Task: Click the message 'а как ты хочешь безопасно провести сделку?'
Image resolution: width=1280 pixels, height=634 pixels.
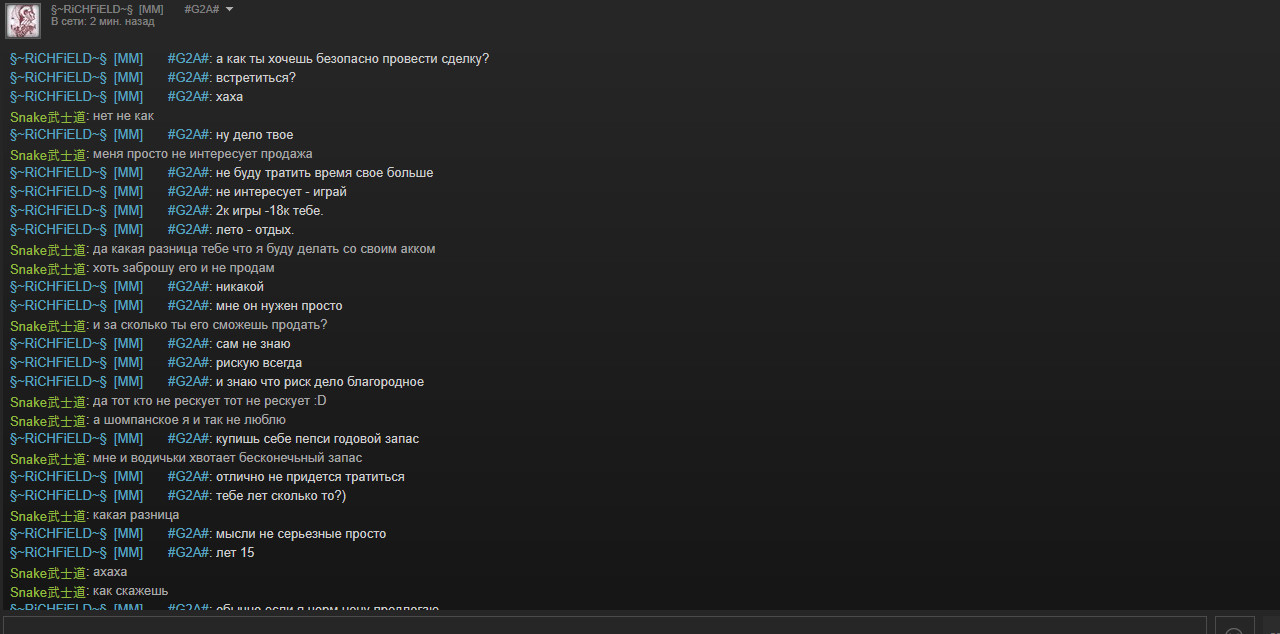Action: tap(352, 59)
